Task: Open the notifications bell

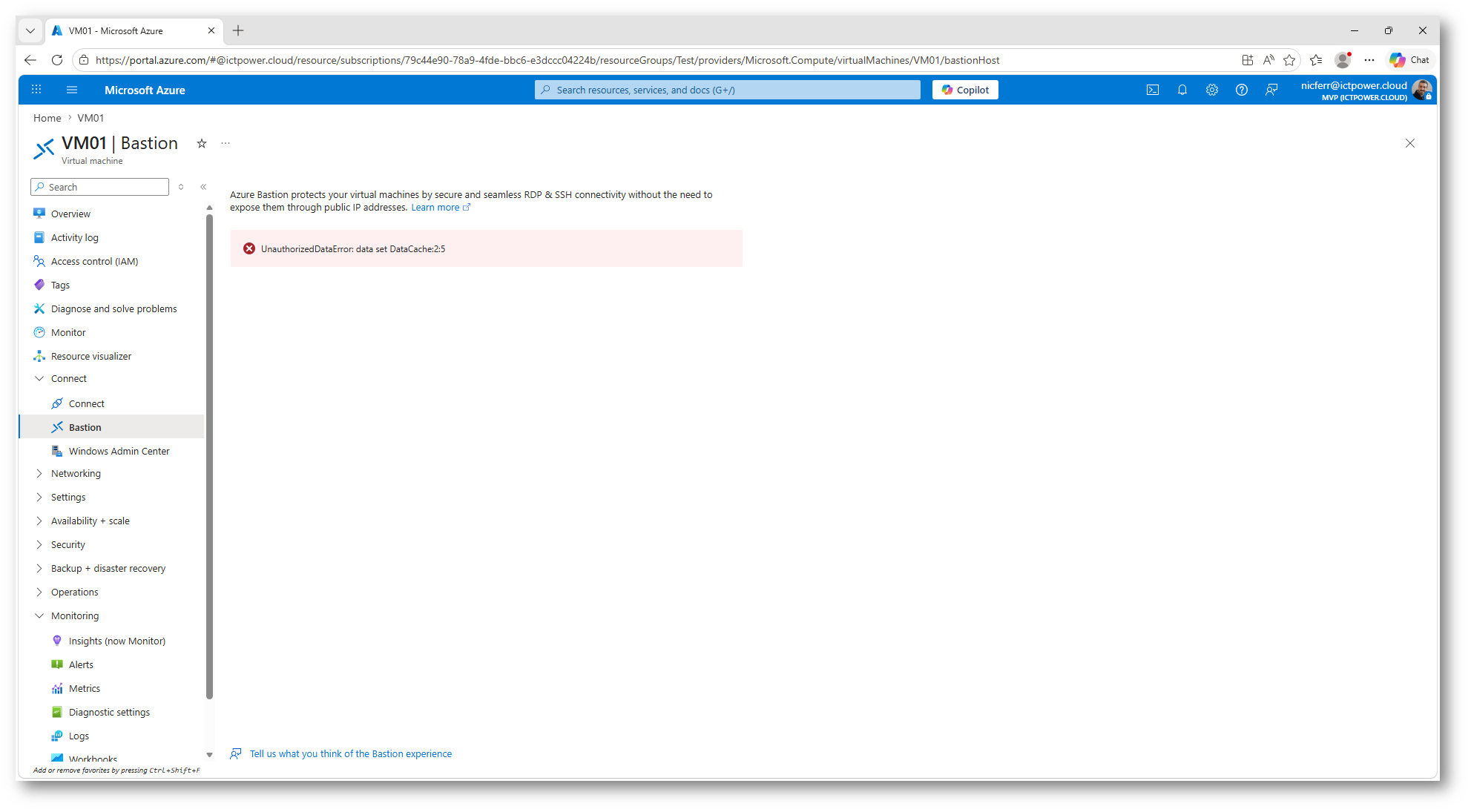Action: tap(1182, 90)
